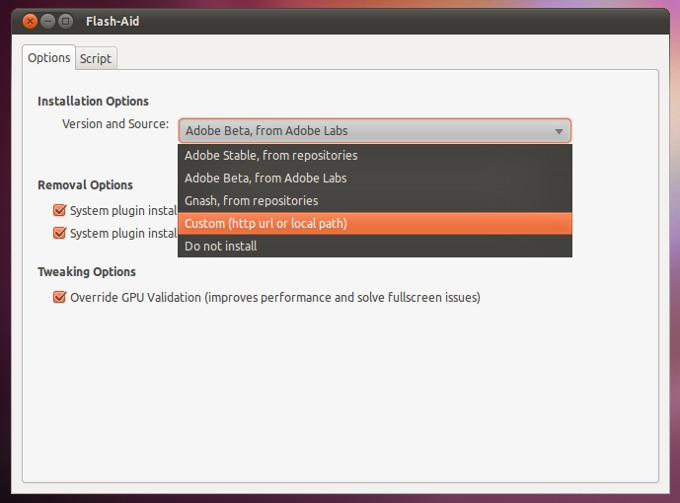Click the Installation Options heading
680x503 pixels.
(x=93, y=101)
